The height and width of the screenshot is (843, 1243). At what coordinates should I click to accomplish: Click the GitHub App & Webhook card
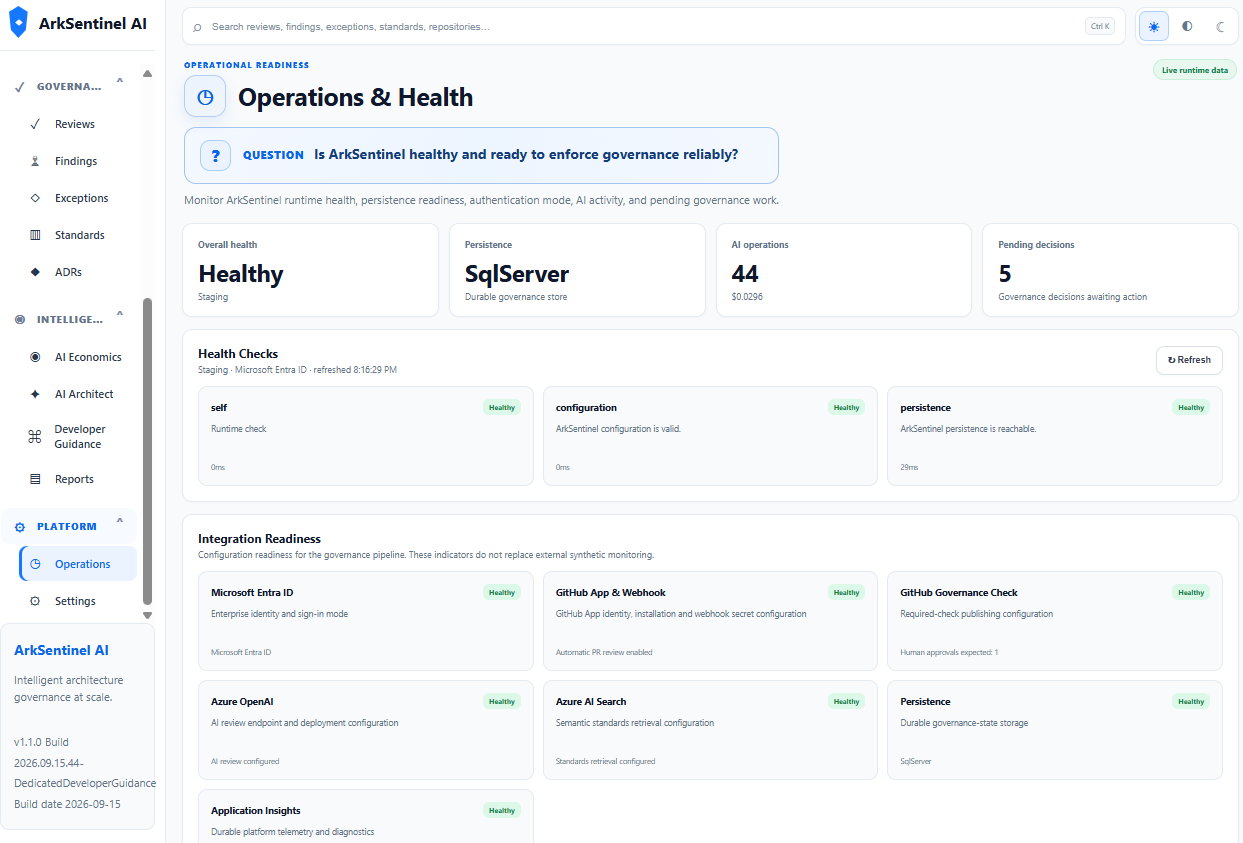[x=710, y=621]
